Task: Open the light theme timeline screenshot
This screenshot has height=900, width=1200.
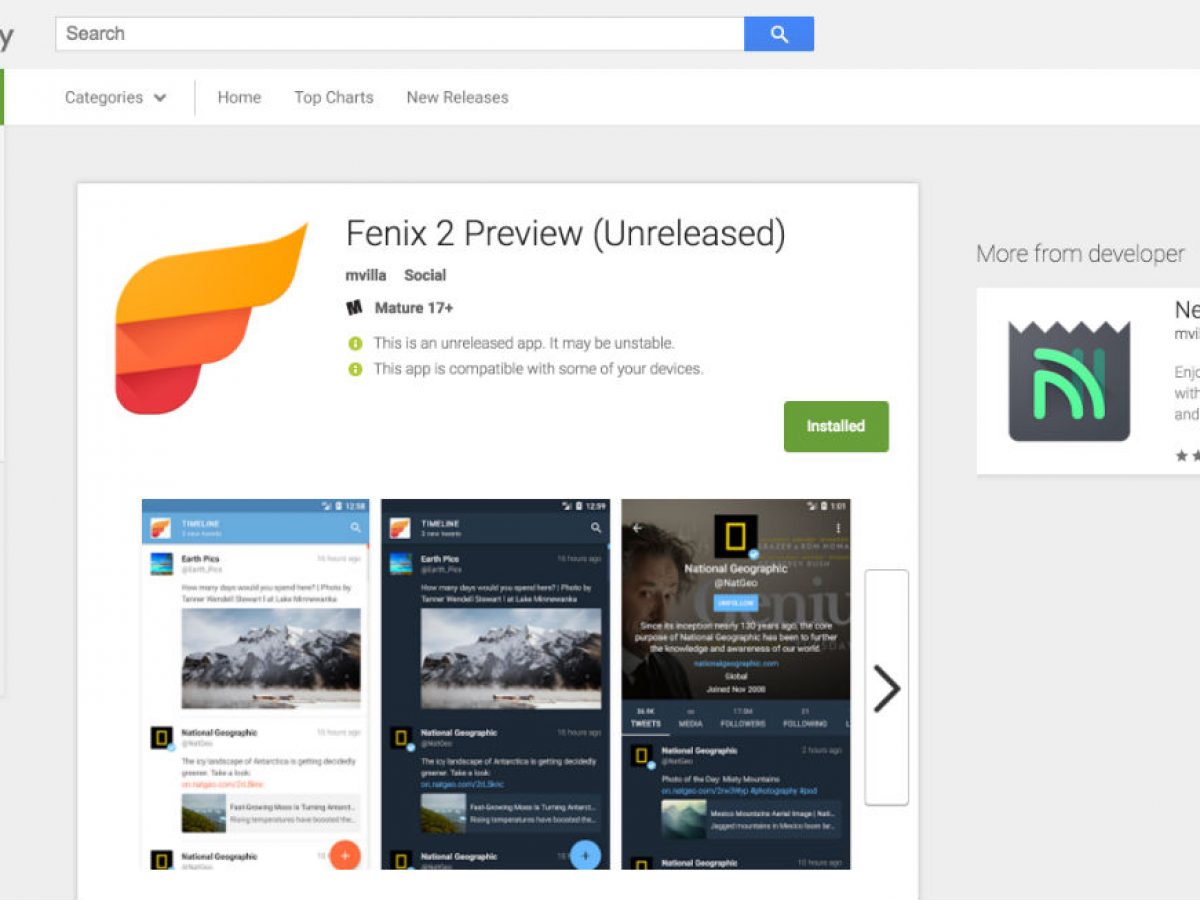Action: pos(255,684)
